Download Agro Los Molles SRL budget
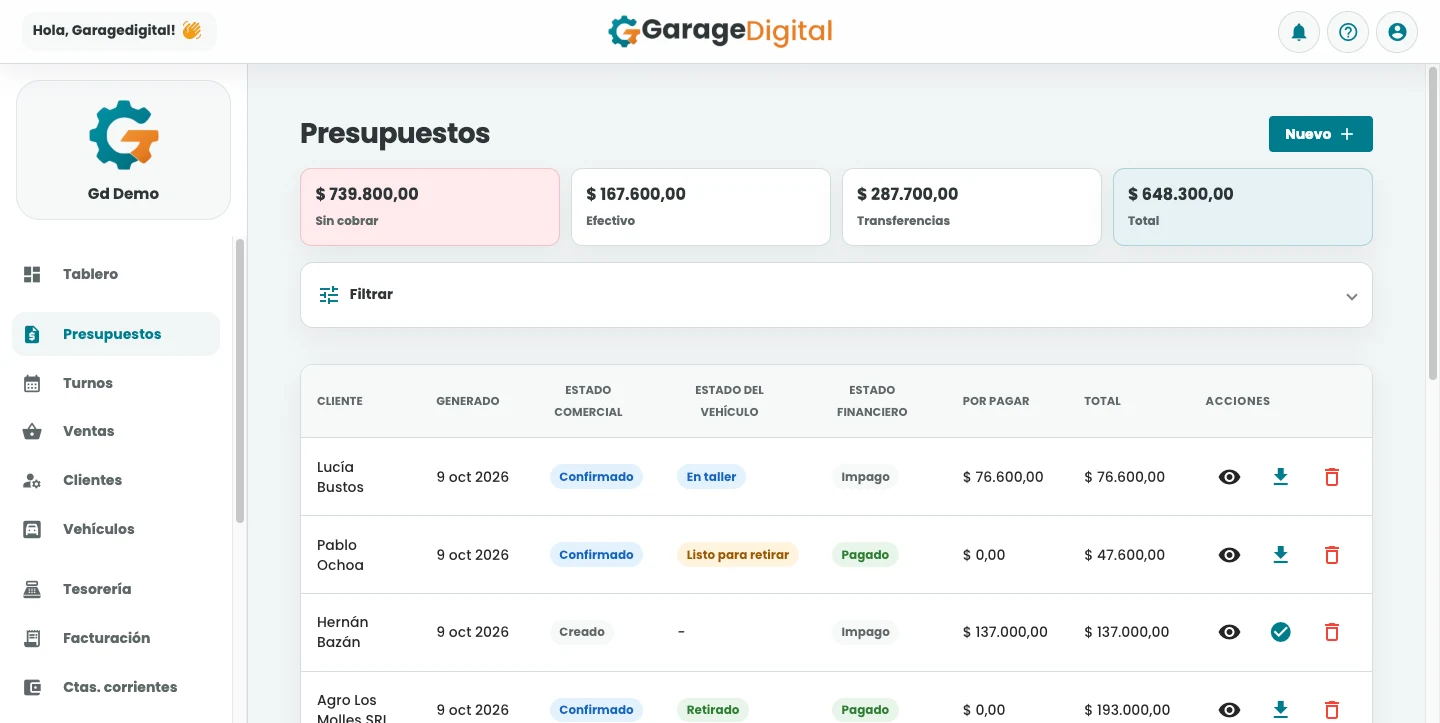The image size is (1440, 723). pos(1281,710)
